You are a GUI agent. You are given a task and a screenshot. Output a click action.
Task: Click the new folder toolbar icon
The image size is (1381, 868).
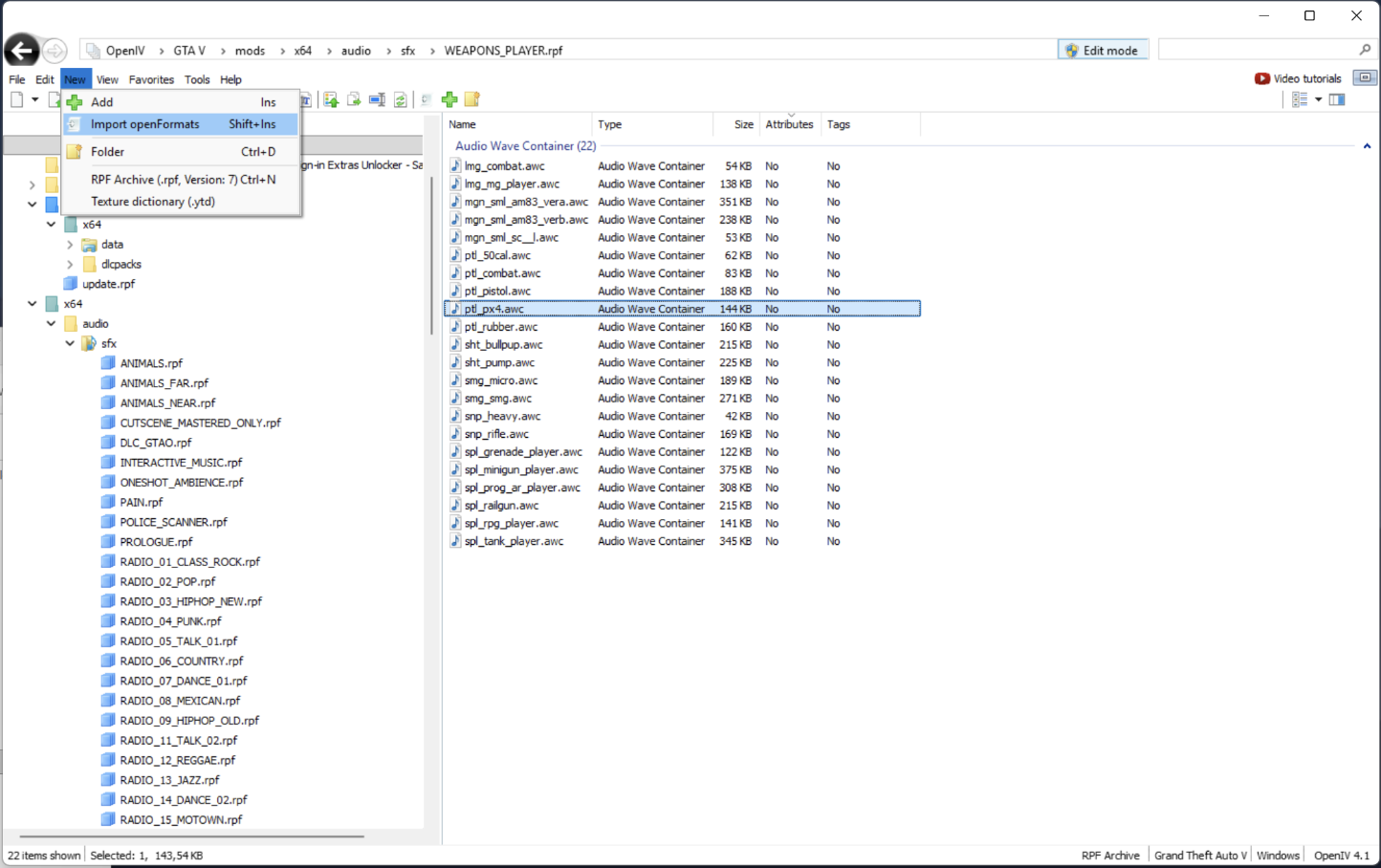tap(471, 99)
